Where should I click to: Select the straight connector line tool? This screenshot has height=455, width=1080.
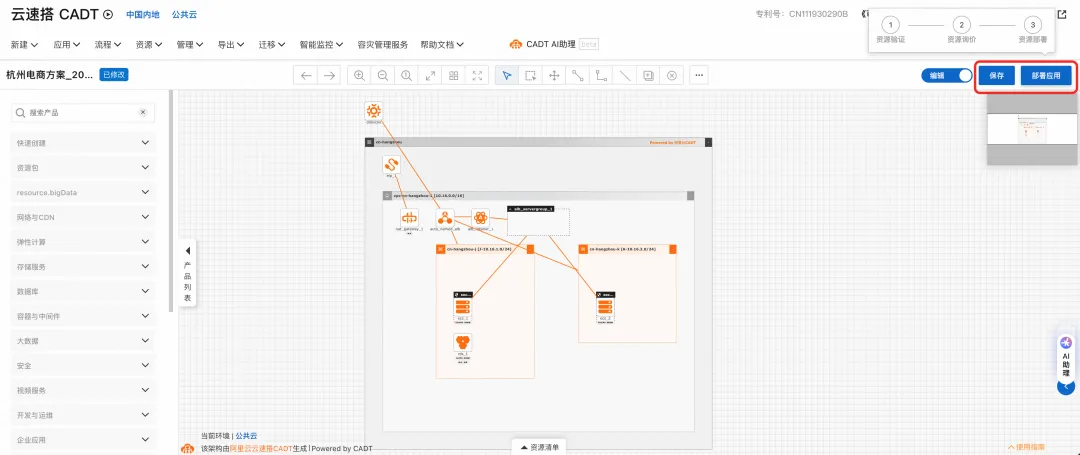[x=577, y=76]
